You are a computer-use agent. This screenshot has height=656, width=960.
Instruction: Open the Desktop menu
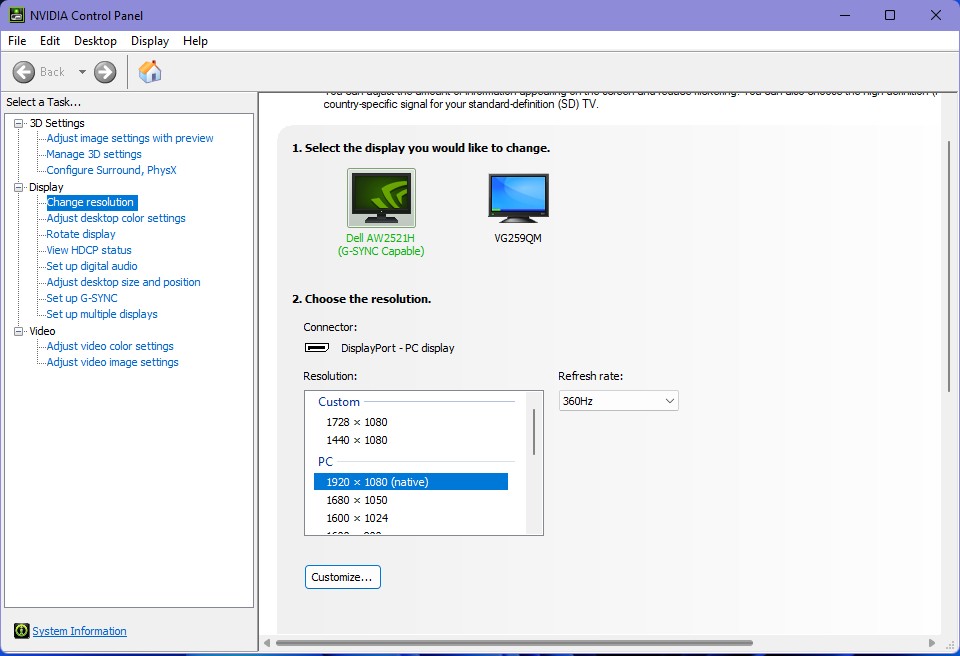pos(95,41)
